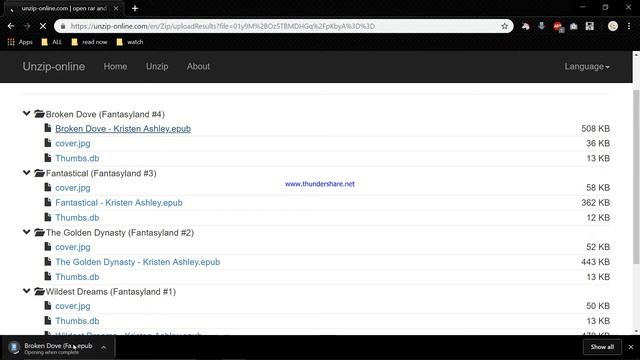Go to the About nav item

tap(198, 66)
